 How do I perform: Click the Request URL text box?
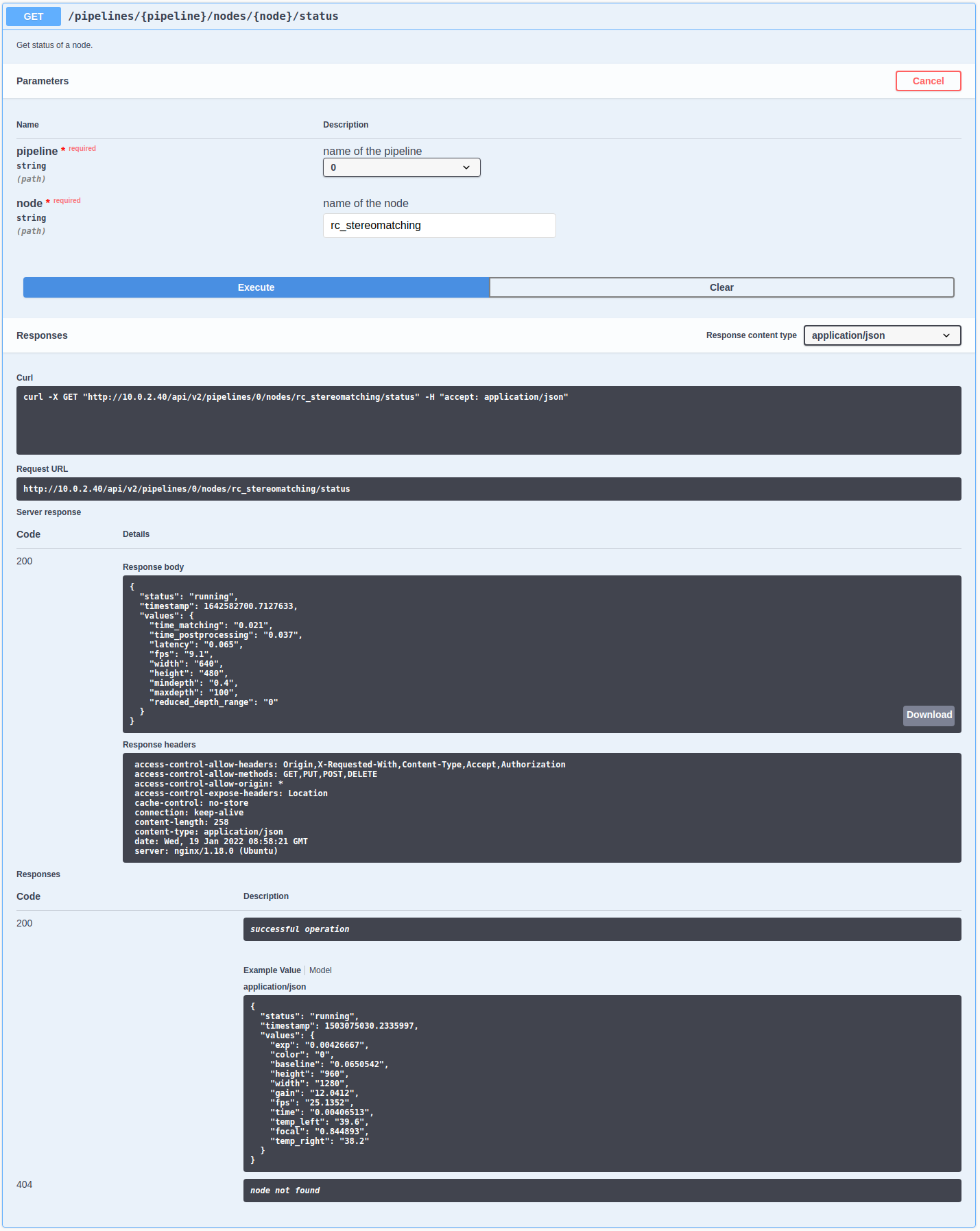tap(488, 489)
